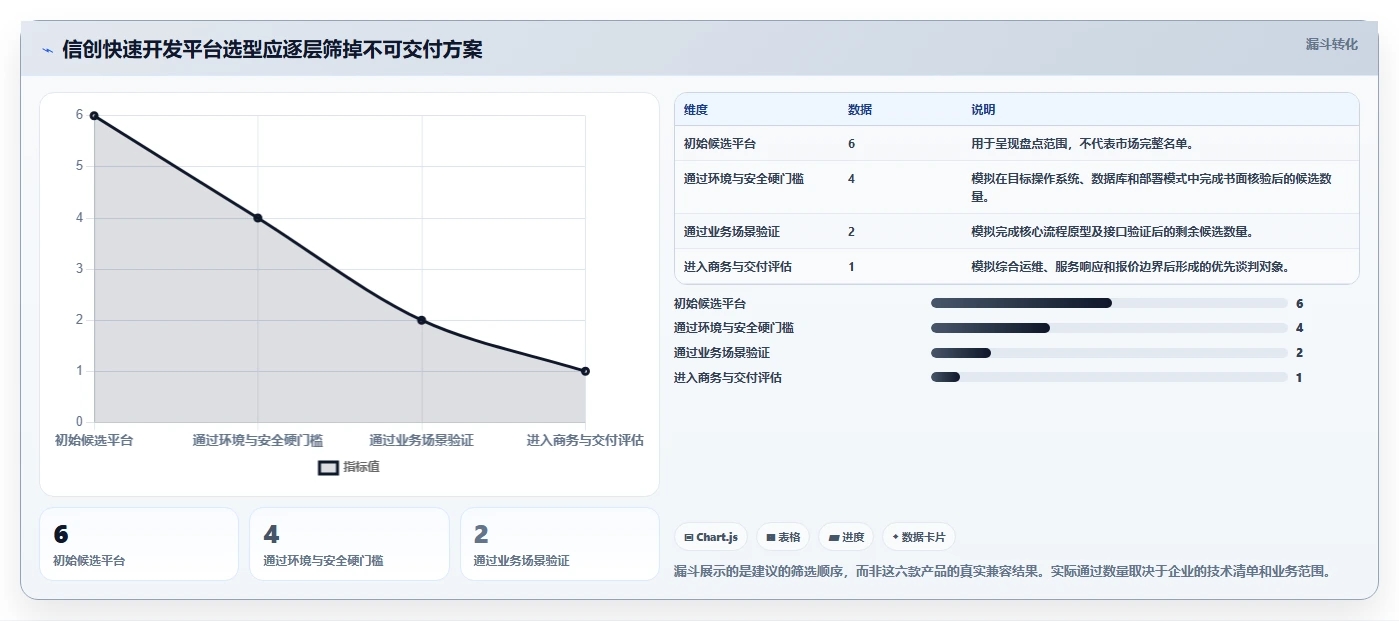Image resolution: width=1399 pixels, height=621 pixels.
Task: Click the 说明 column header
Action: (983, 110)
